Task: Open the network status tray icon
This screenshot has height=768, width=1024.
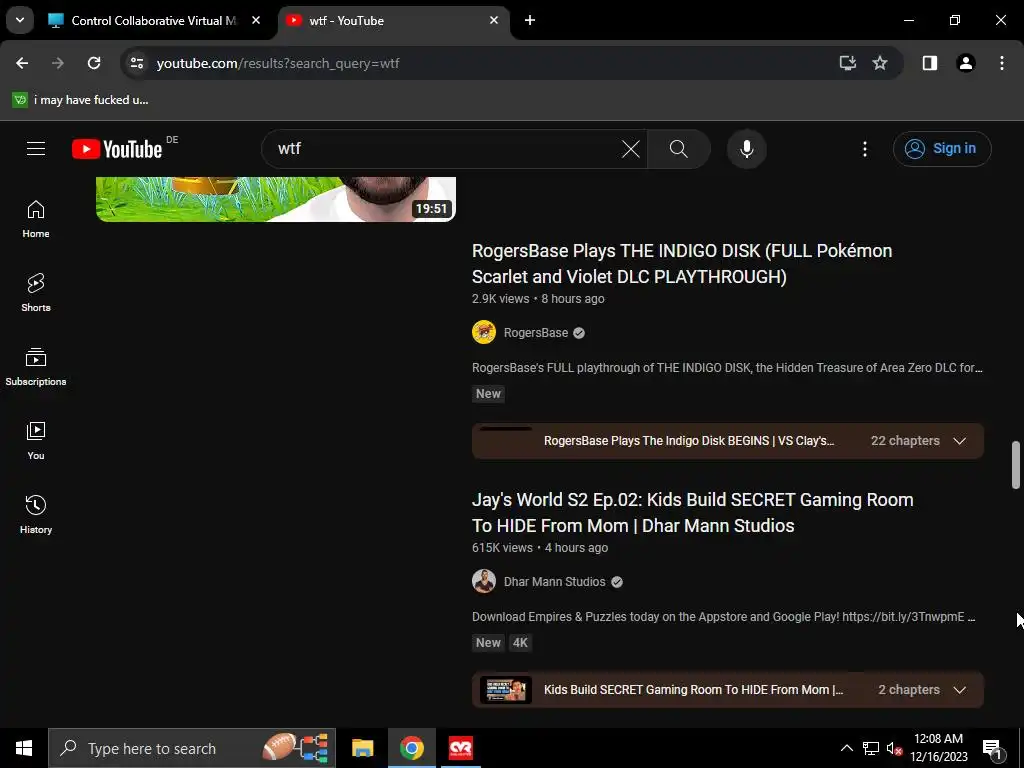Action: [871, 748]
